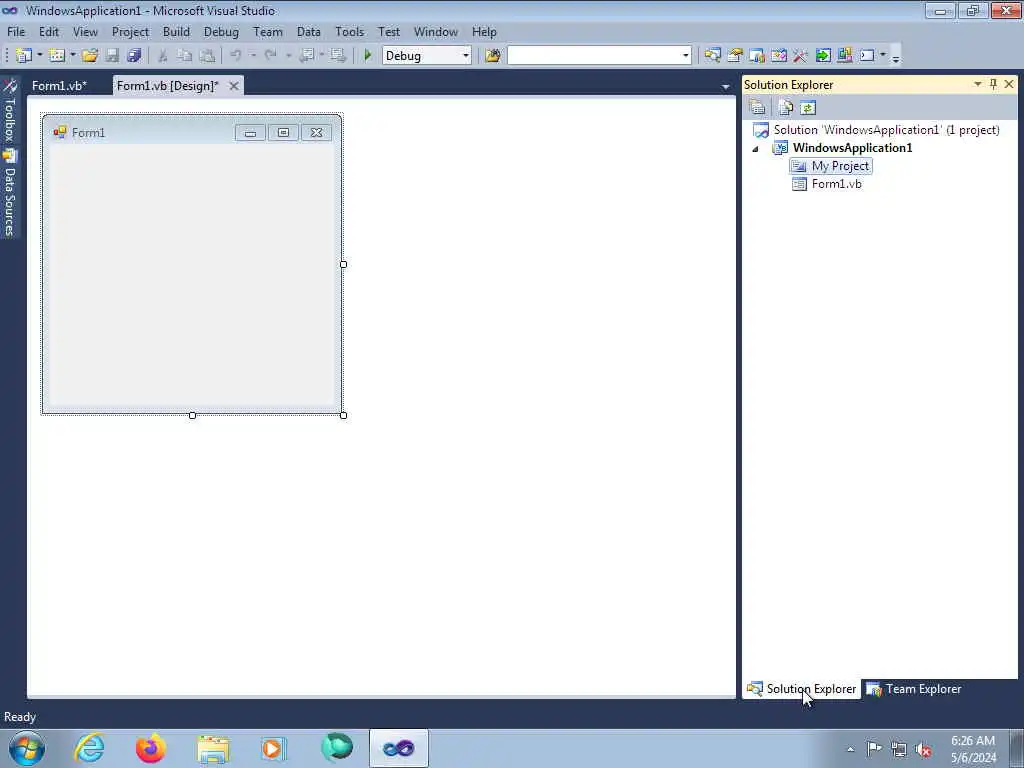The image size is (1024, 768).
Task: Open the Window menu
Action: 436,31
